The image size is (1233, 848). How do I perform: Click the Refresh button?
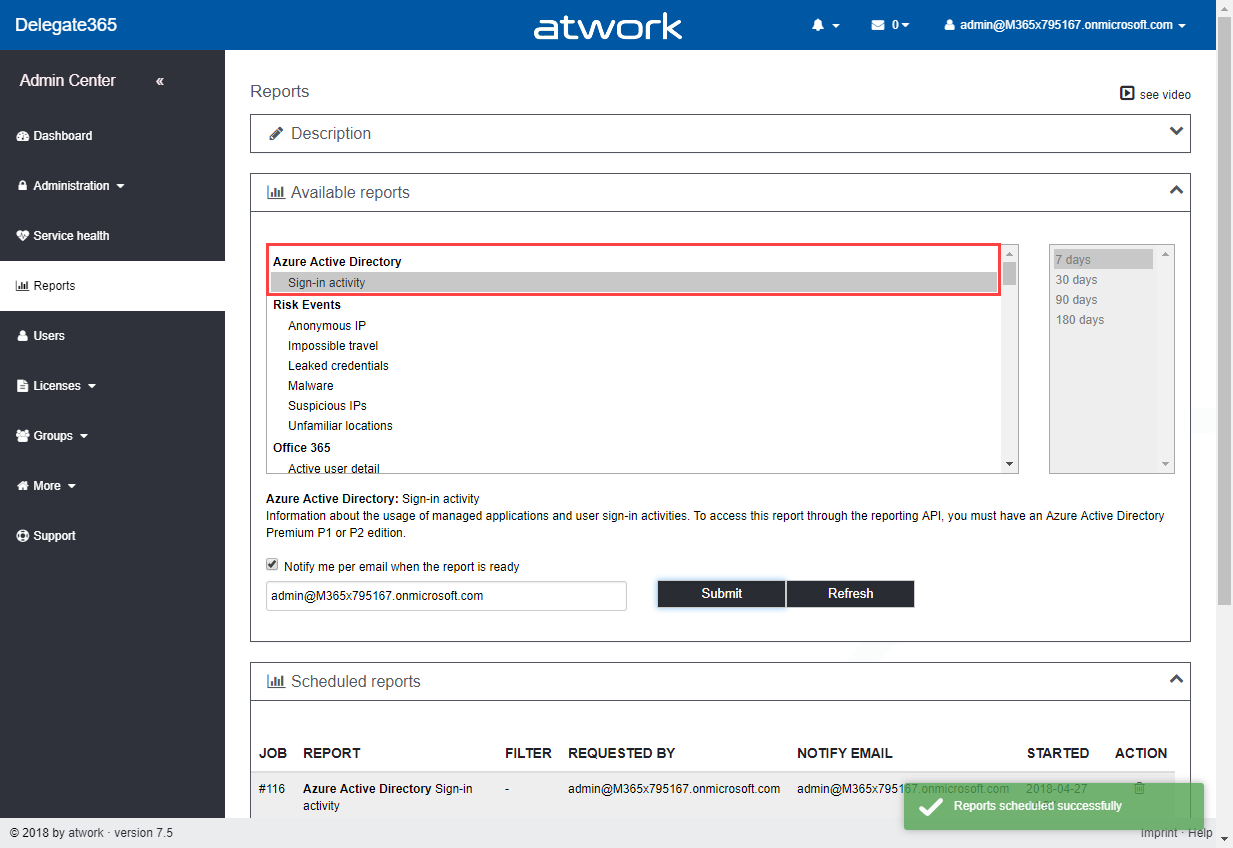tap(850, 594)
